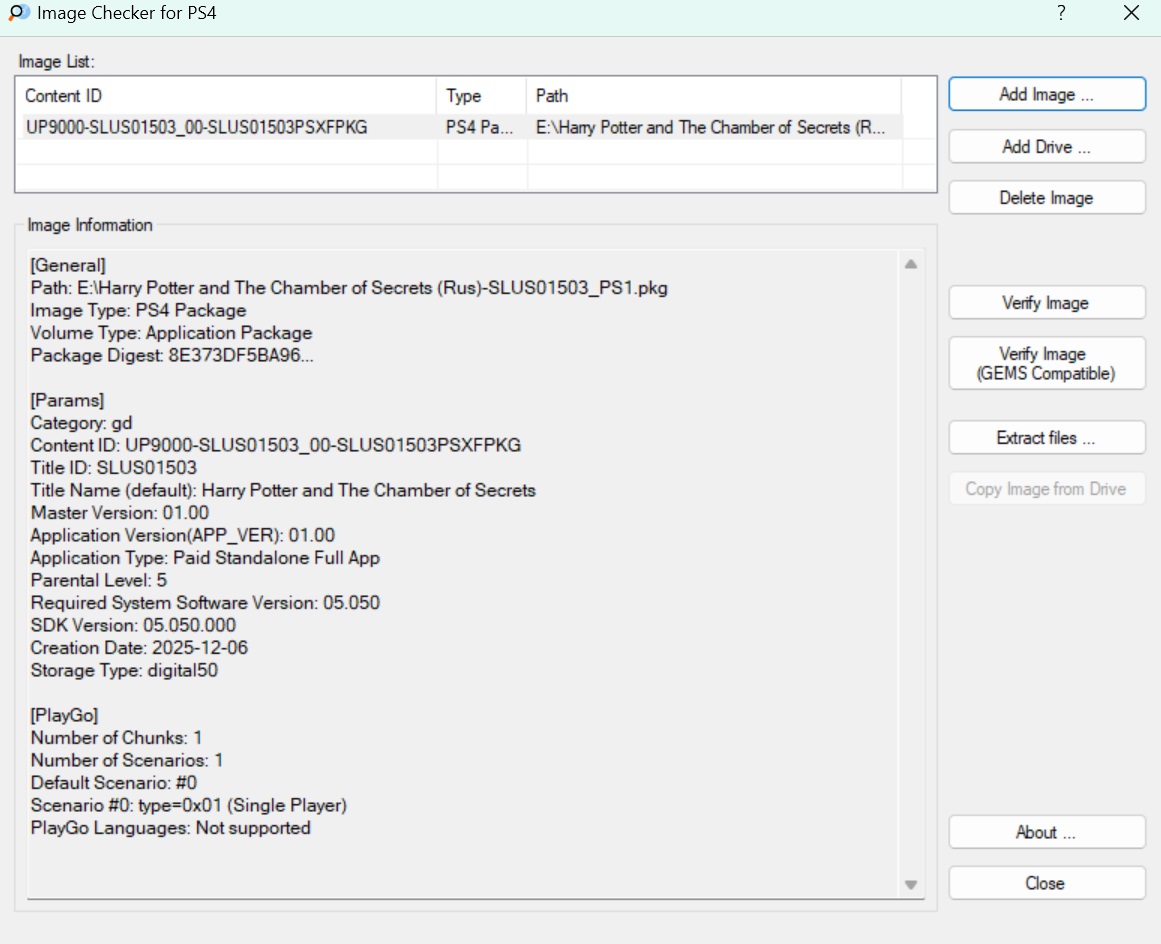Open the Extract files dialog
This screenshot has width=1161, height=944.
[x=1046, y=438]
